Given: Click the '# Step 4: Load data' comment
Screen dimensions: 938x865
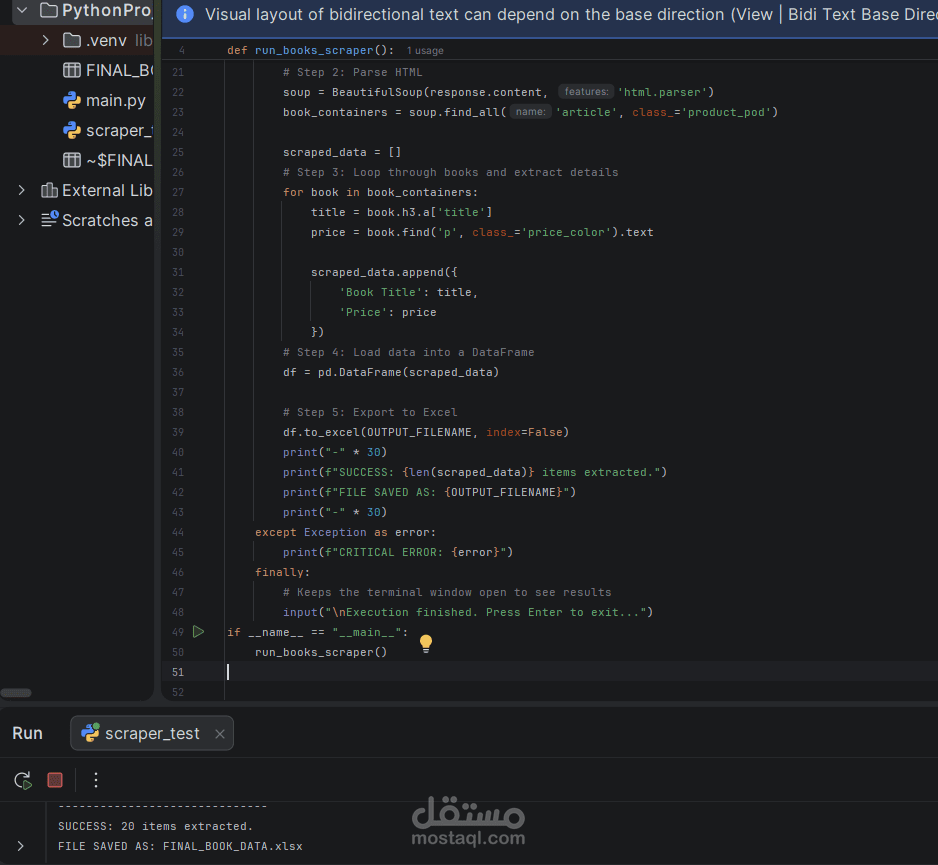Looking at the screenshot, I should (408, 352).
